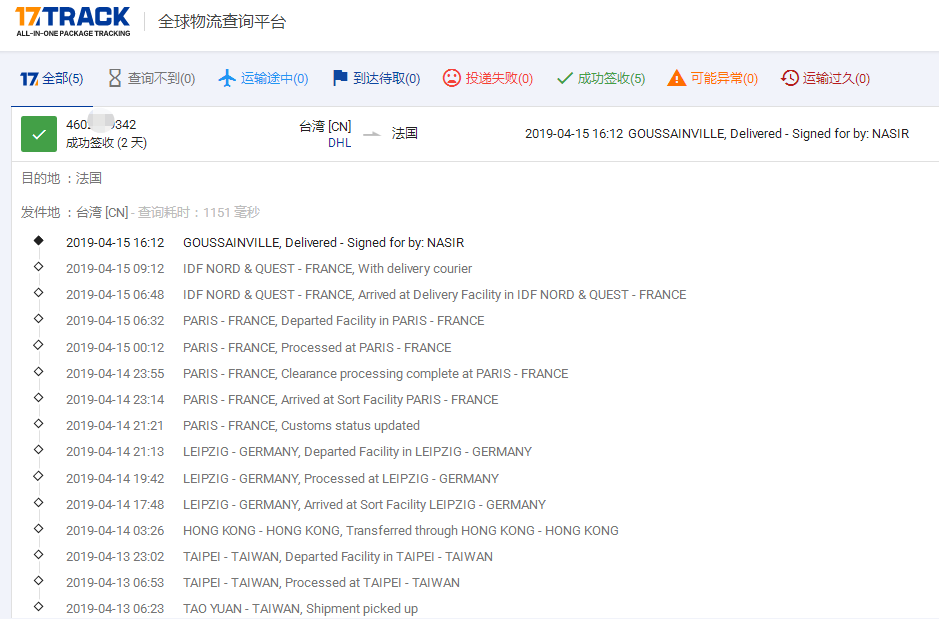Click the 全球物流查询平台 title text

(221, 22)
